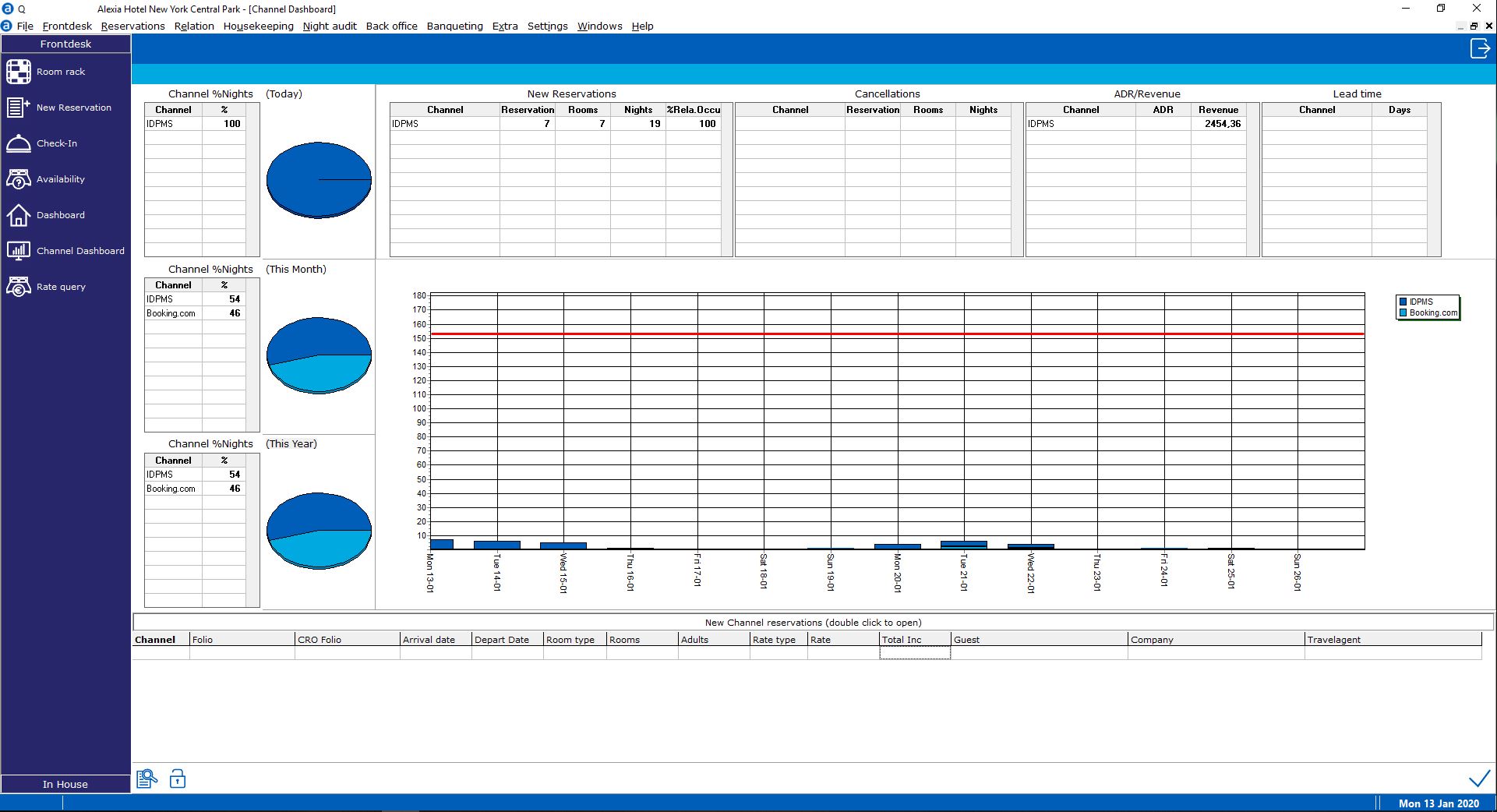The image size is (1497, 812).
Task: Click the ADR/Revenue table scrollbar
Action: click(1253, 180)
